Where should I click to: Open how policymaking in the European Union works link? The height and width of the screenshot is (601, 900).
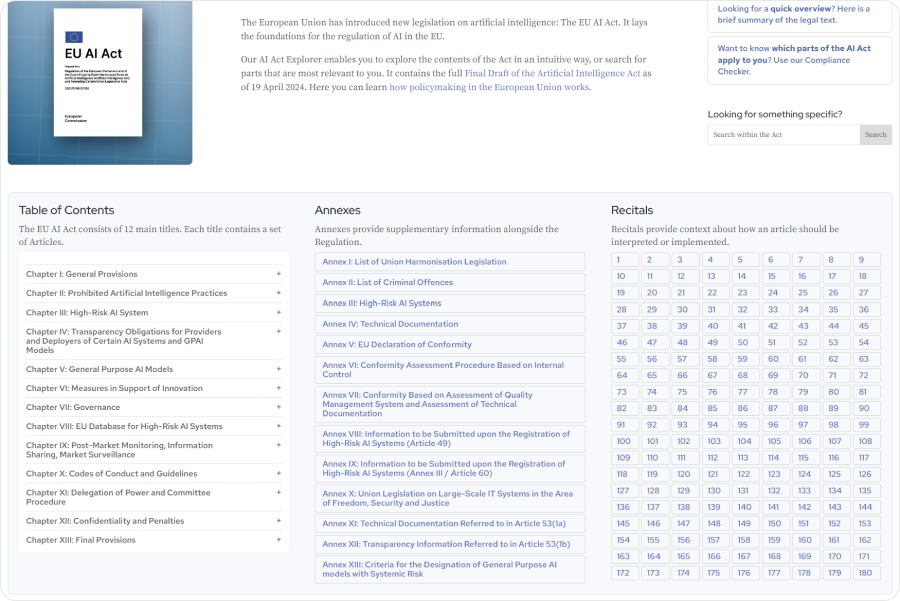(489, 87)
